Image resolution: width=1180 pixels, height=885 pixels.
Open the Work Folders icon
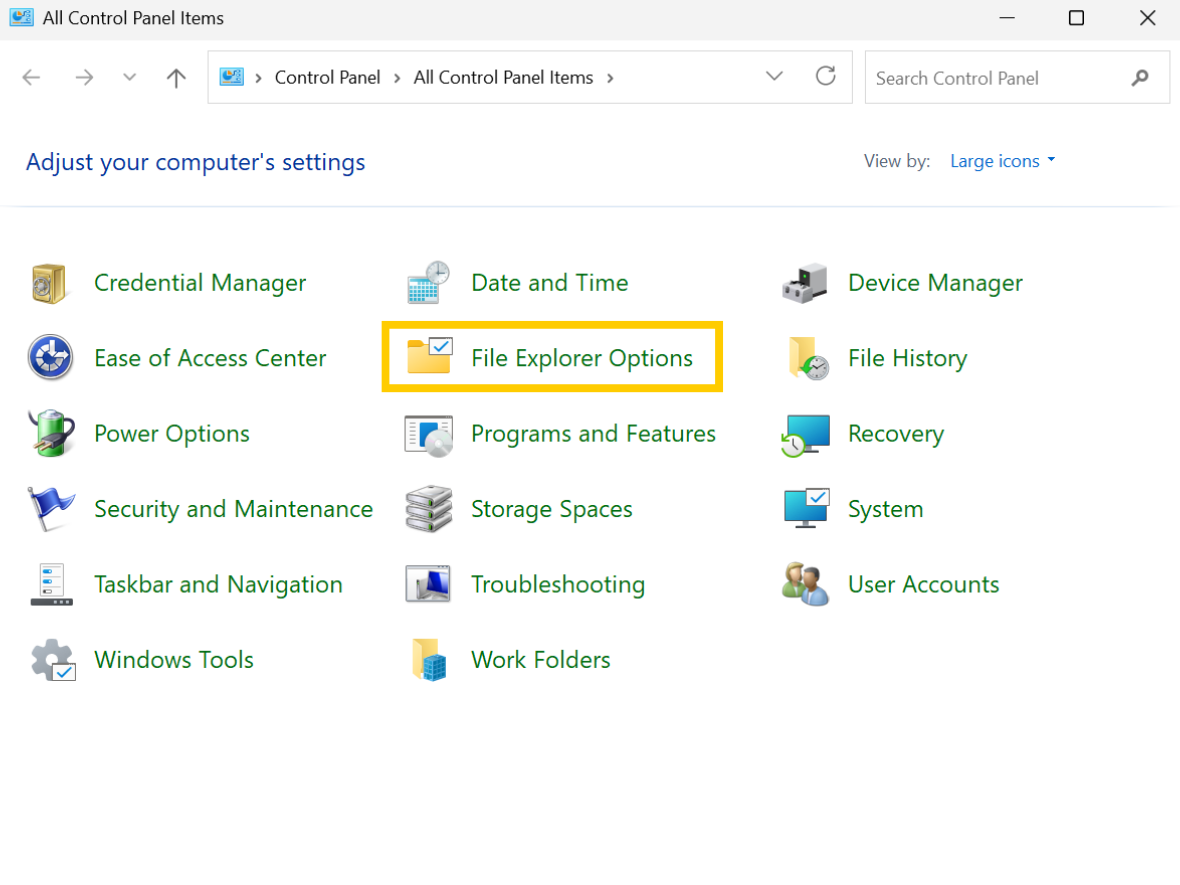pyautogui.click(x=430, y=660)
